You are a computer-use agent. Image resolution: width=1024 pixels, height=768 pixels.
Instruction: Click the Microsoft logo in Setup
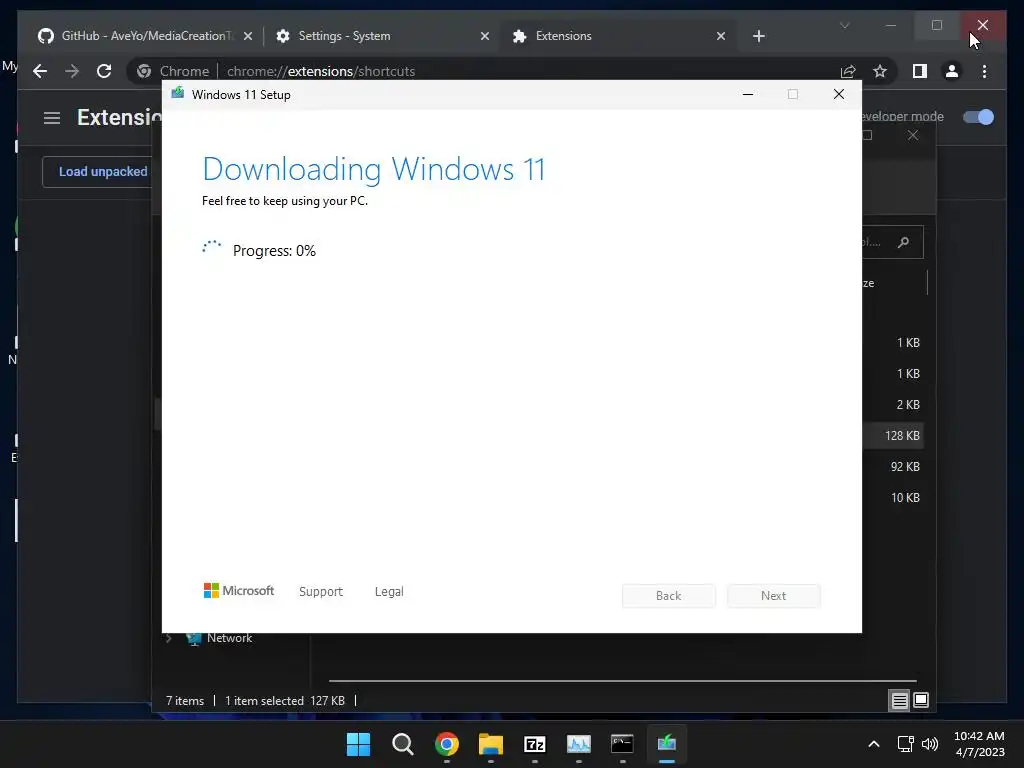click(x=239, y=591)
